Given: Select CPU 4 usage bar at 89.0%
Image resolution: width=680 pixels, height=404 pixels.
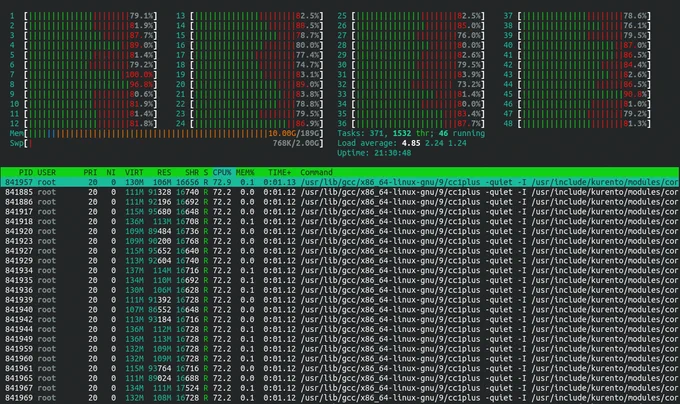Looking at the screenshot, I should pos(83,45).
